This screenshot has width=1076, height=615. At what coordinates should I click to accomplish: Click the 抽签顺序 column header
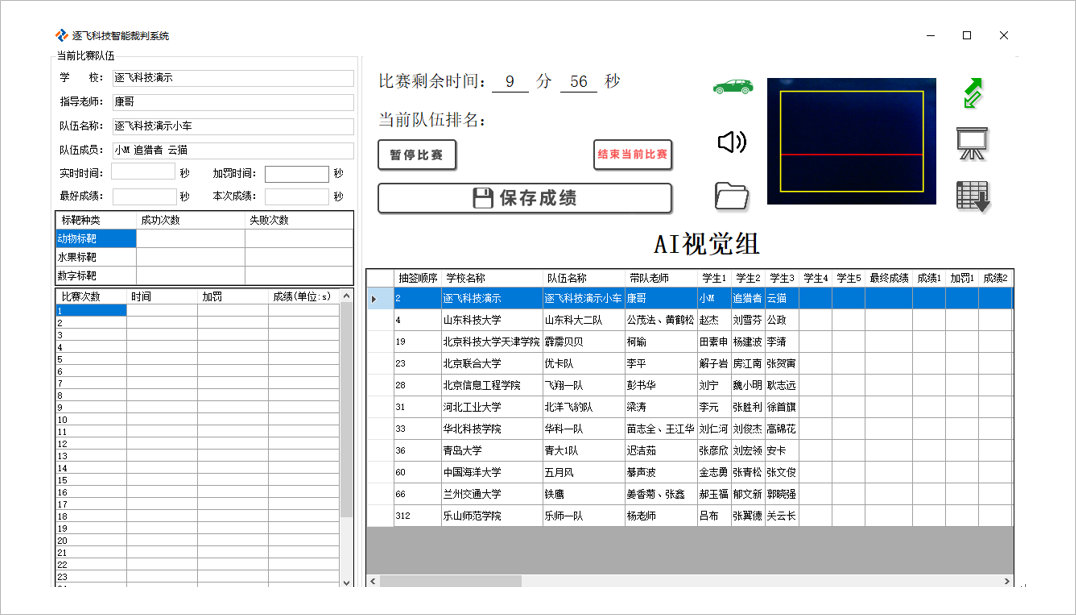pyautogui.click(x=418, y=278)
